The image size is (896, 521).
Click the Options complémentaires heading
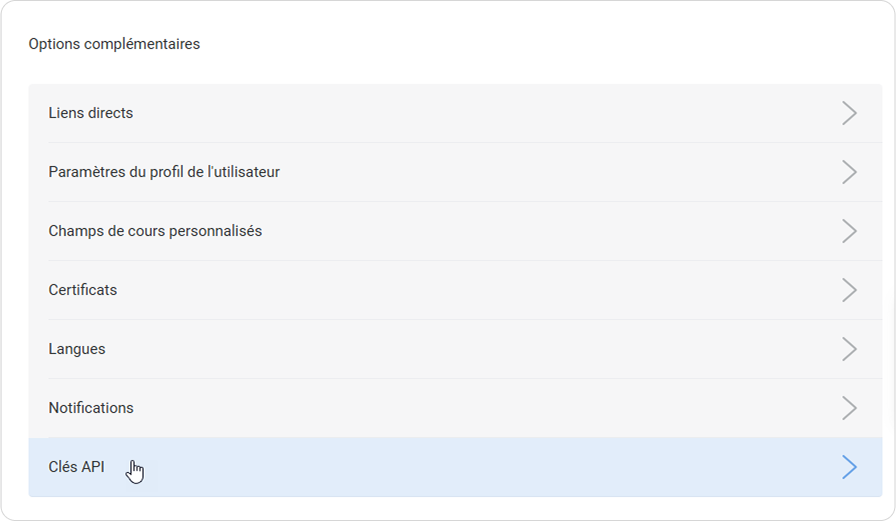point(114,44)
